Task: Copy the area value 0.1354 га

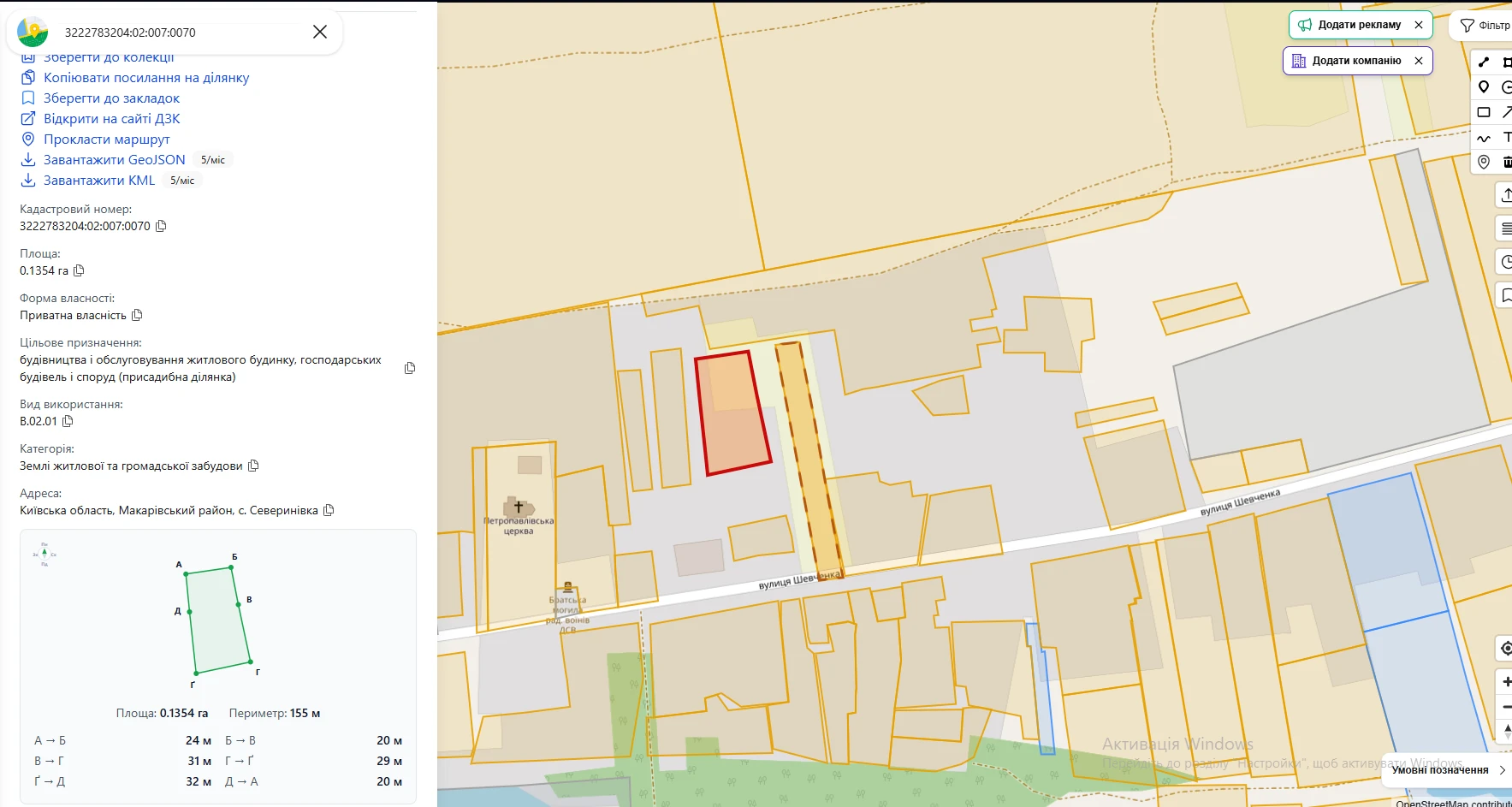Action: pos(79,270)
